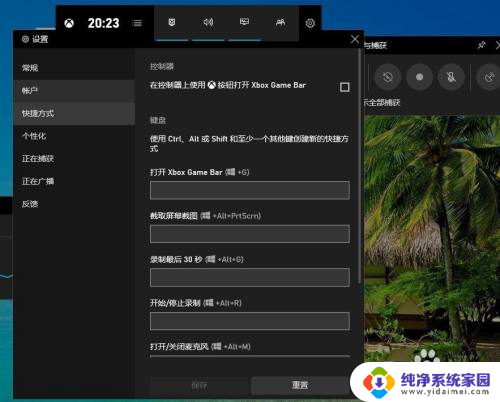Viewport: 500px width, 402px height.
Task: Toggle the Audio widget speaker icon
Action: point(208,22)
